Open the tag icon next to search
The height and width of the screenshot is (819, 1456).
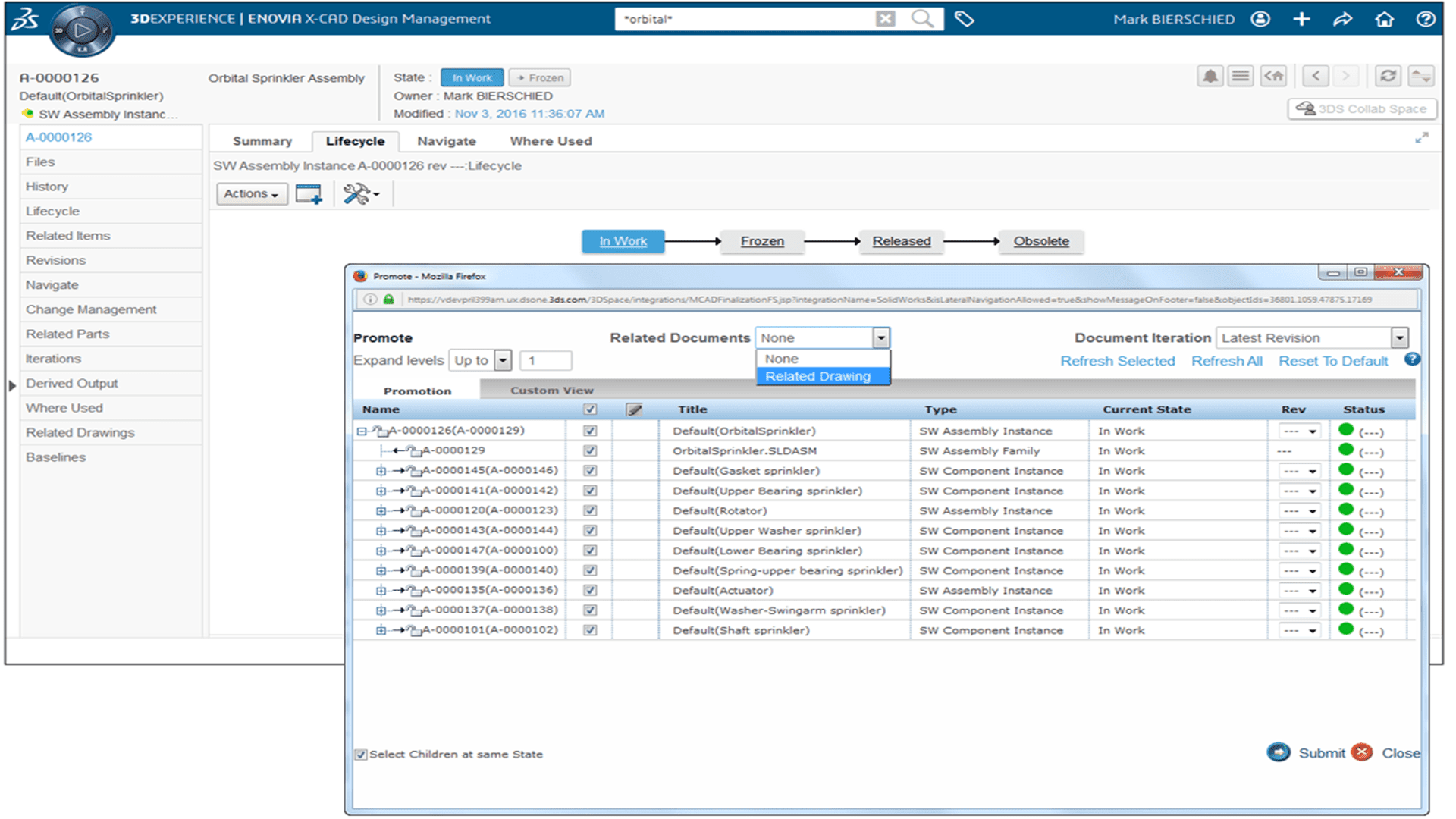click(x=964, y=18)
